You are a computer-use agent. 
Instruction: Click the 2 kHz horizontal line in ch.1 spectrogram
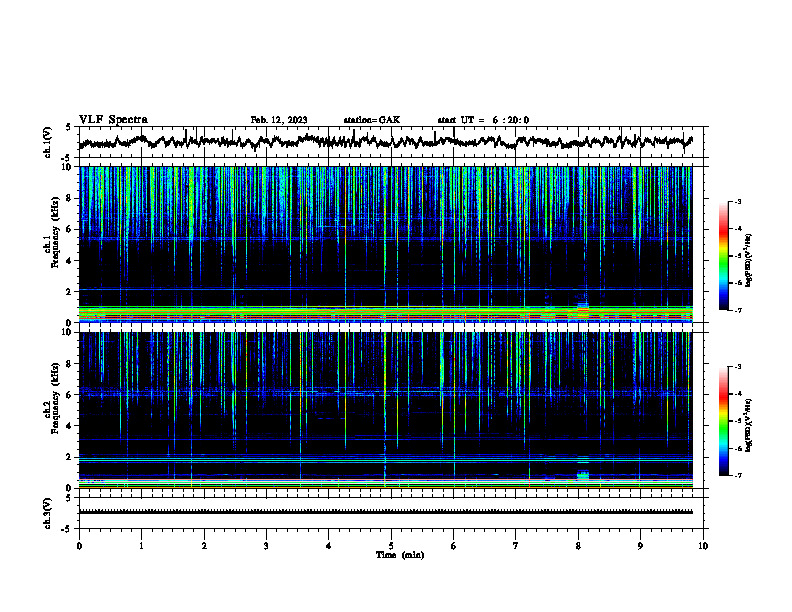386,289
